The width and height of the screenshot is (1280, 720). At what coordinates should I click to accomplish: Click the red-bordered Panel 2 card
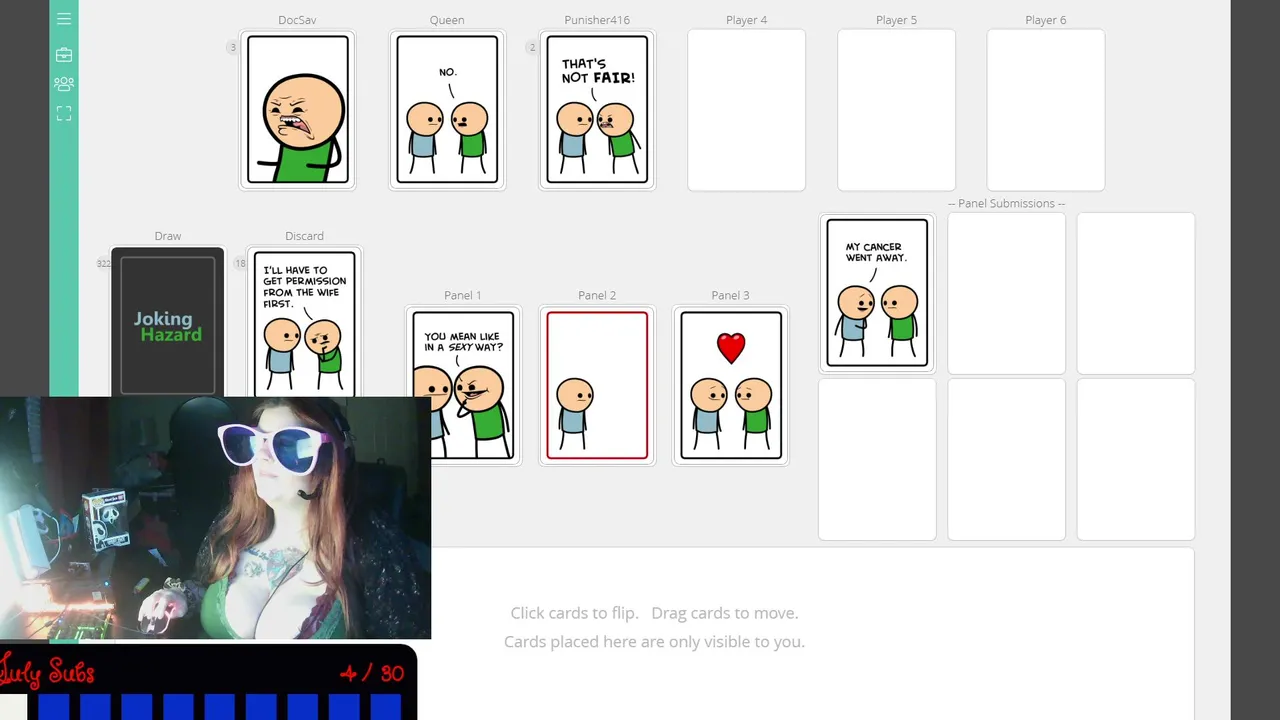pyautogui.click(x=597, y=385)
